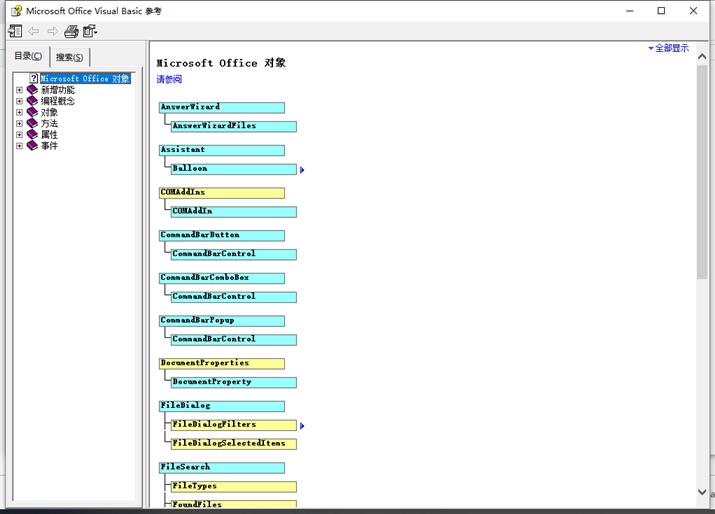Open the 请参阅 link
Image resolution: width=715 pixels, height=514 pixels.
click(169, 79)
